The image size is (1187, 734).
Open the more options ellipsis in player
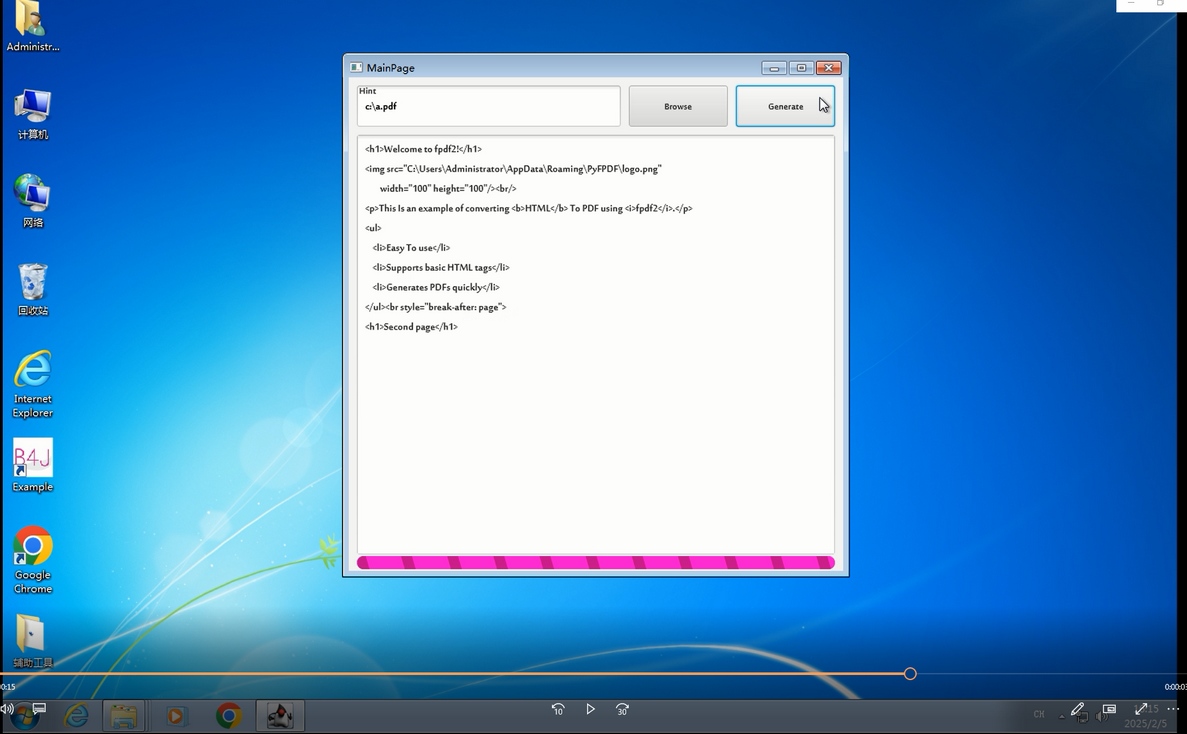pos(1173,709)
